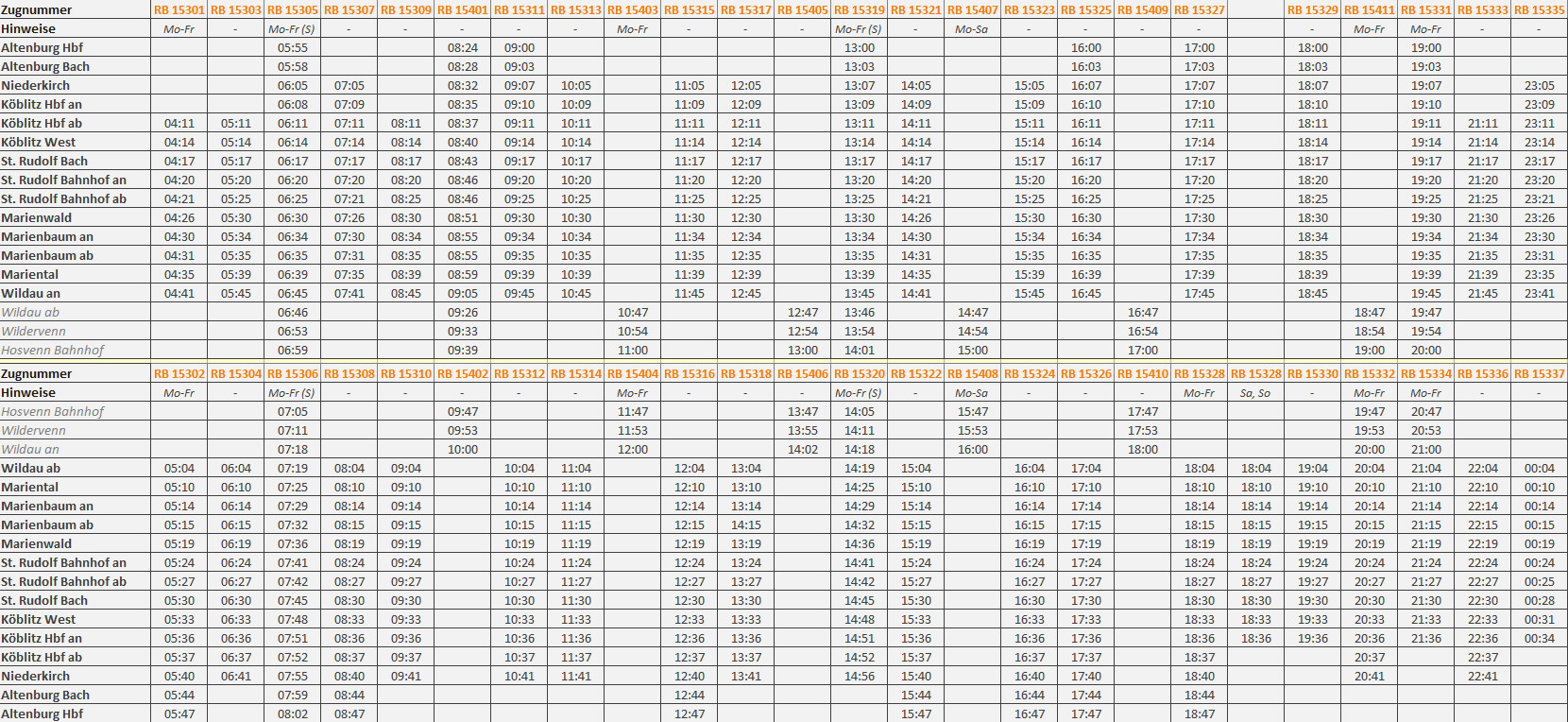Select the Mo-Sa note under RB 15407
This screenshot has width=1568, height=722.
(x=972, y=28)
